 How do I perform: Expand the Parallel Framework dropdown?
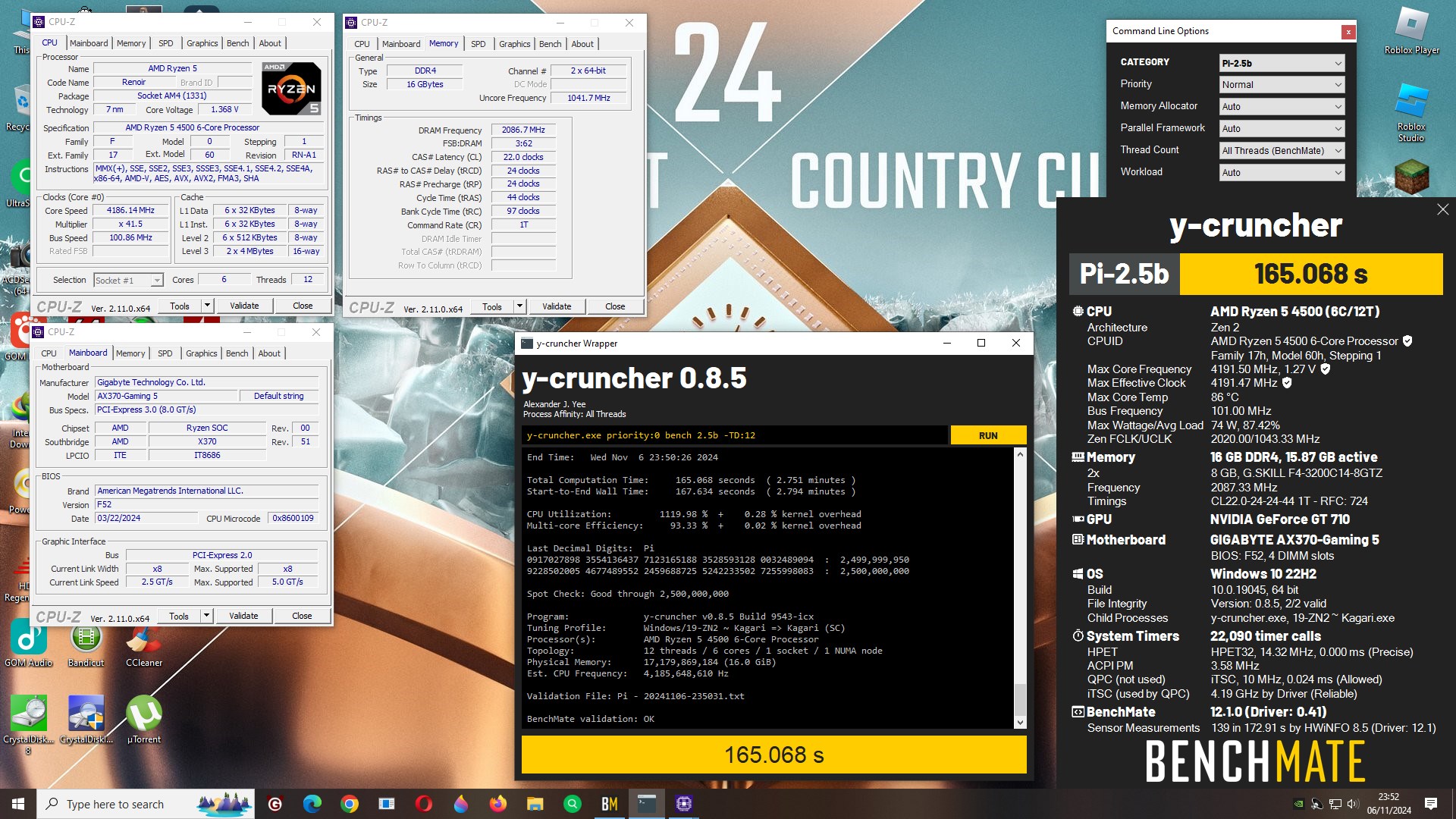[1282, 129]
